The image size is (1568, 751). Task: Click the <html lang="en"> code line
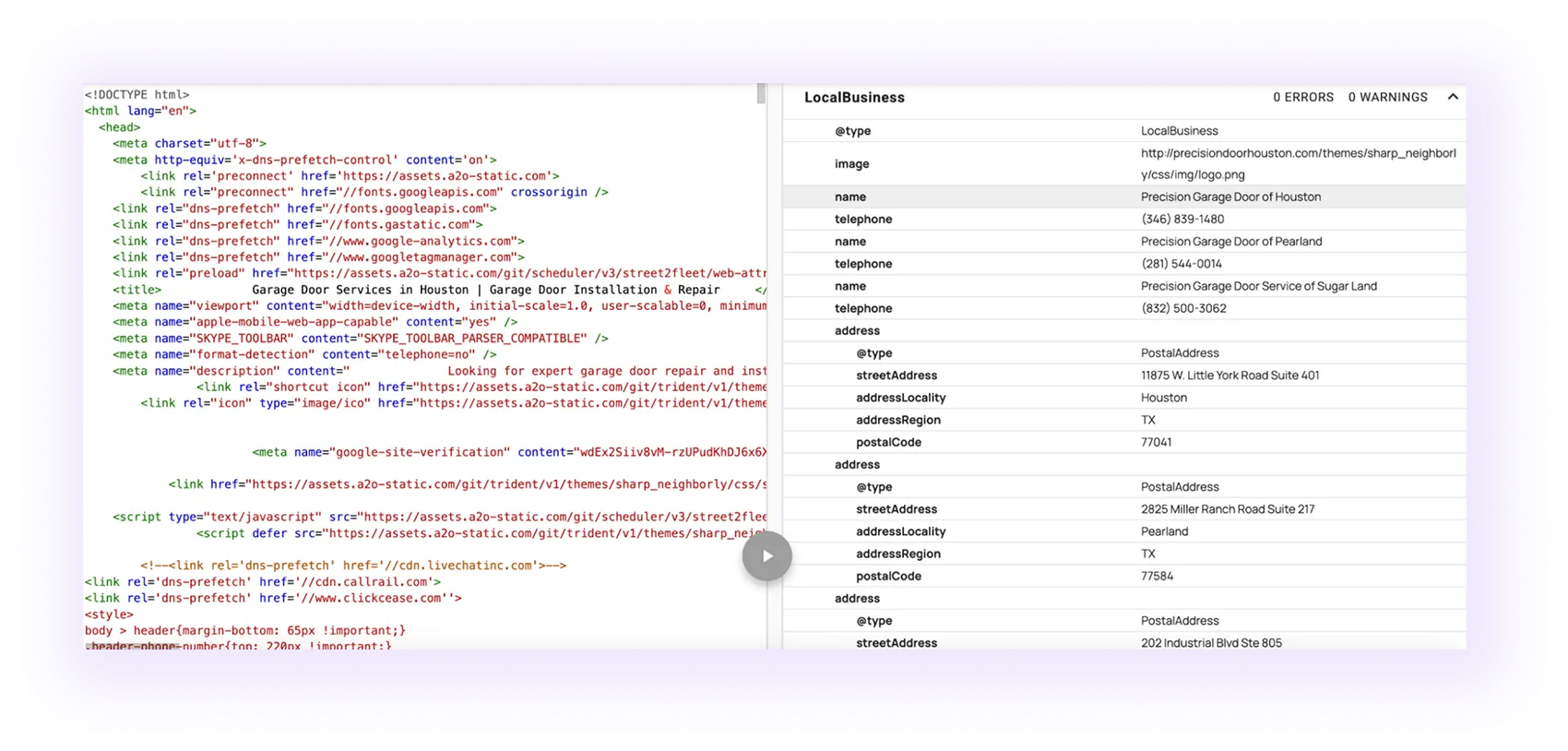tap(140, 111)
